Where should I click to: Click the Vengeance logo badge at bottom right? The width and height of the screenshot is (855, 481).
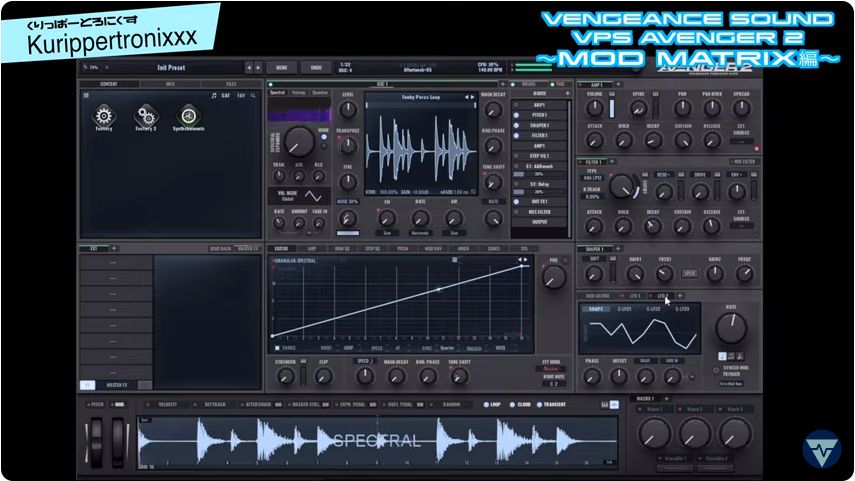[x=822, y=449]
